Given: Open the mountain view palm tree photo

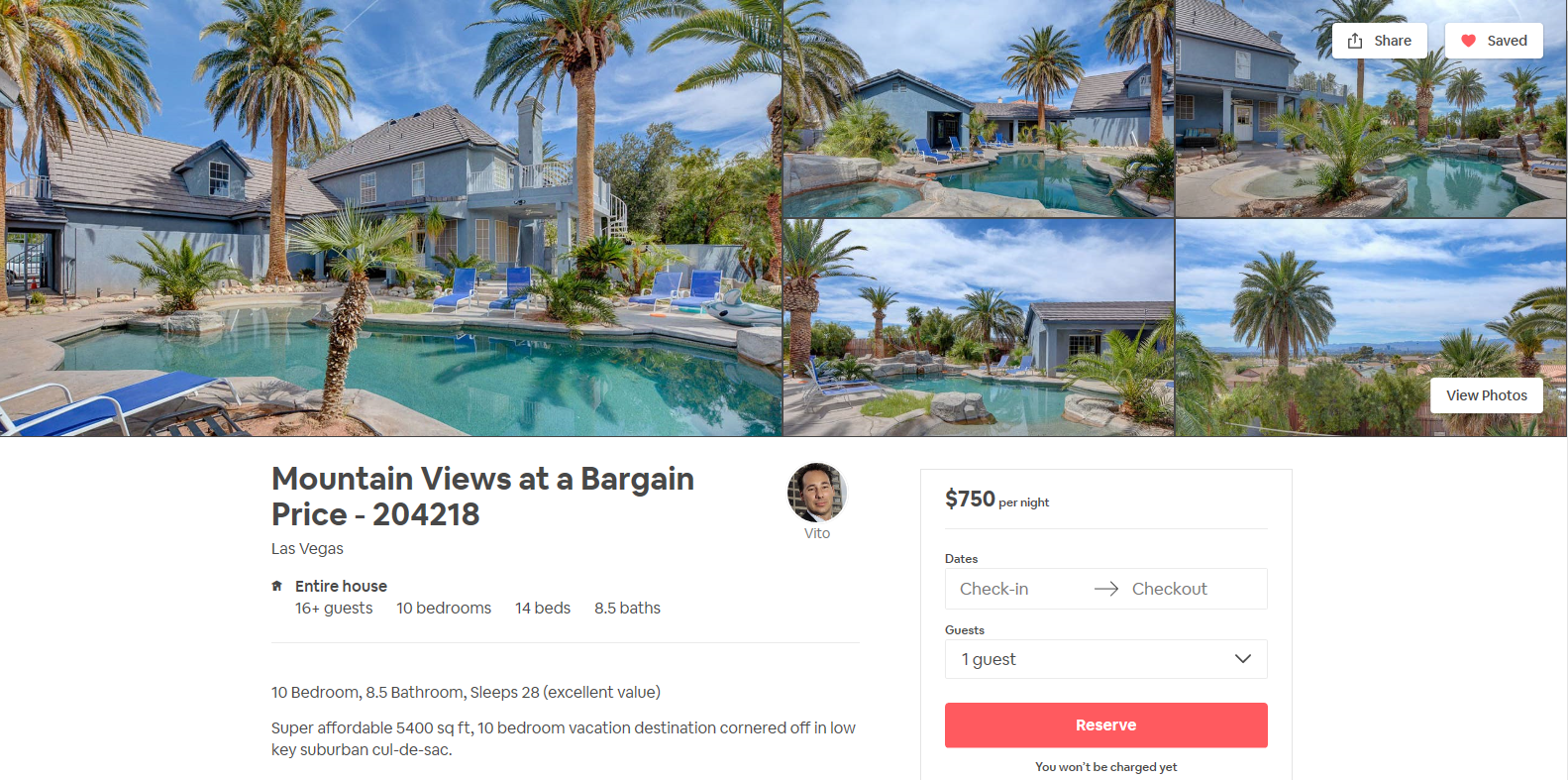Looking at the screenshot, I should (1371, 328).
